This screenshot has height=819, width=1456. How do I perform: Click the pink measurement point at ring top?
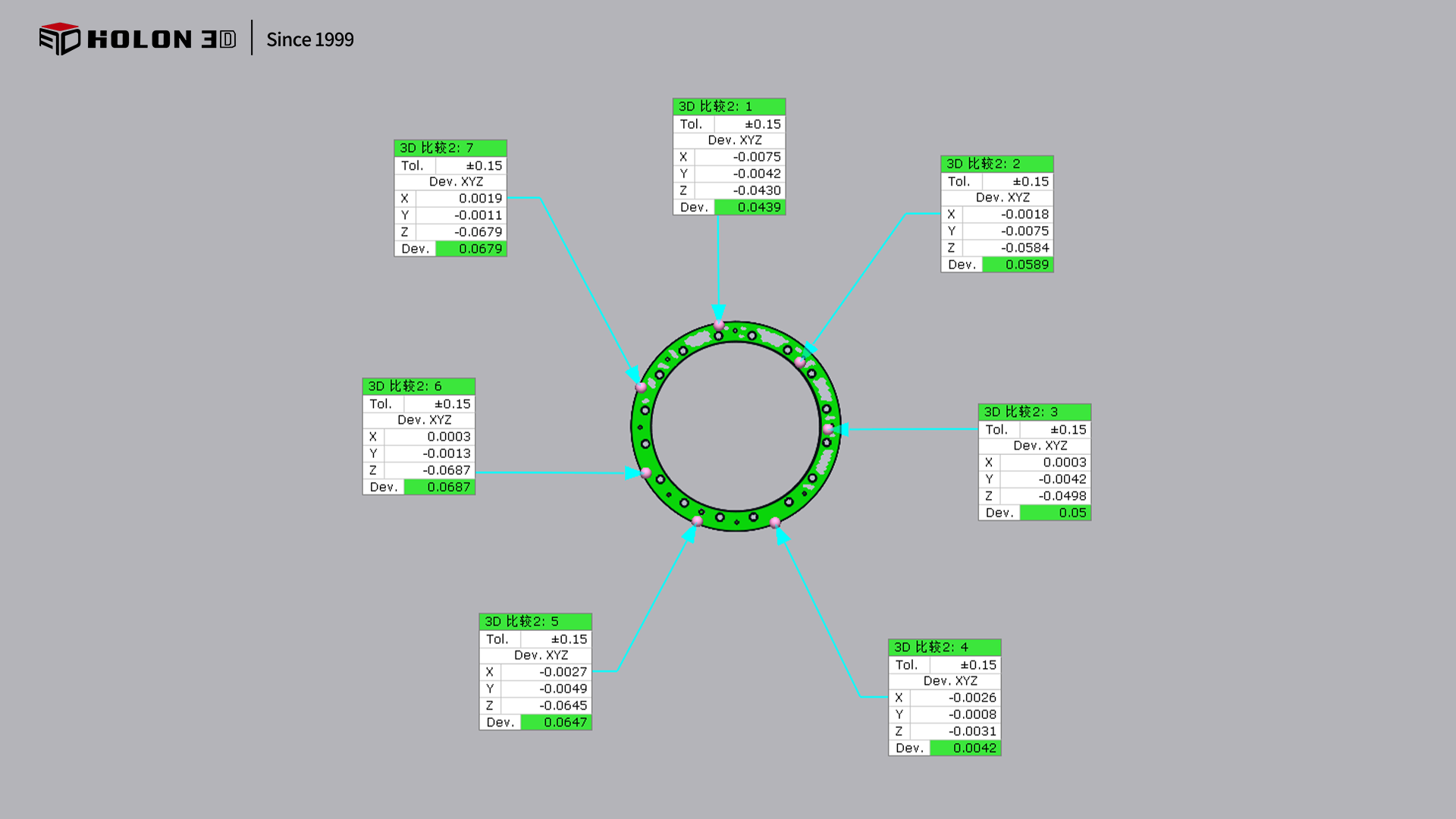pos(719,325)
